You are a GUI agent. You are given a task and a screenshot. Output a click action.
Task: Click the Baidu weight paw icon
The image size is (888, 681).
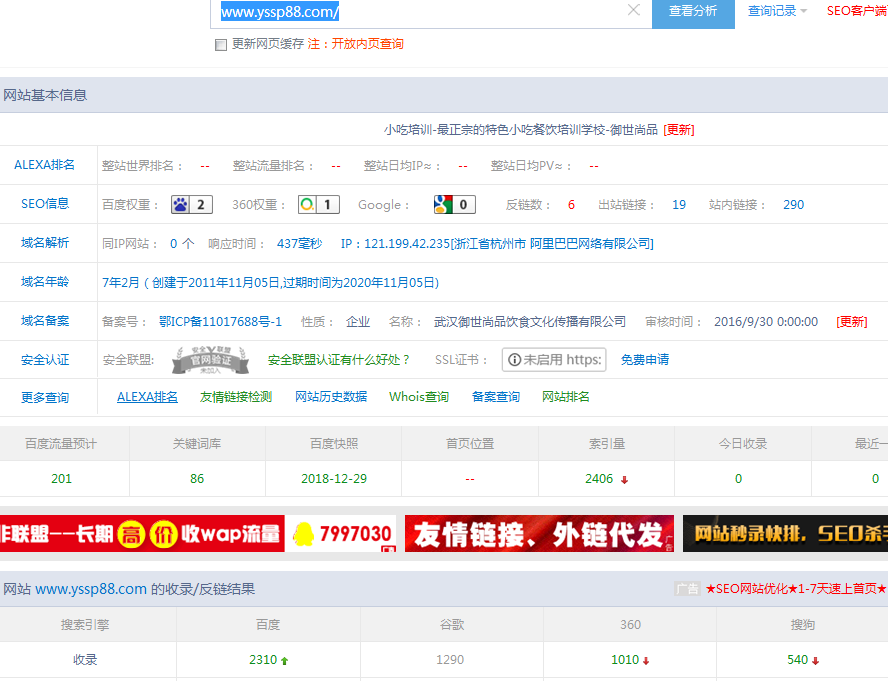(181, 205)
